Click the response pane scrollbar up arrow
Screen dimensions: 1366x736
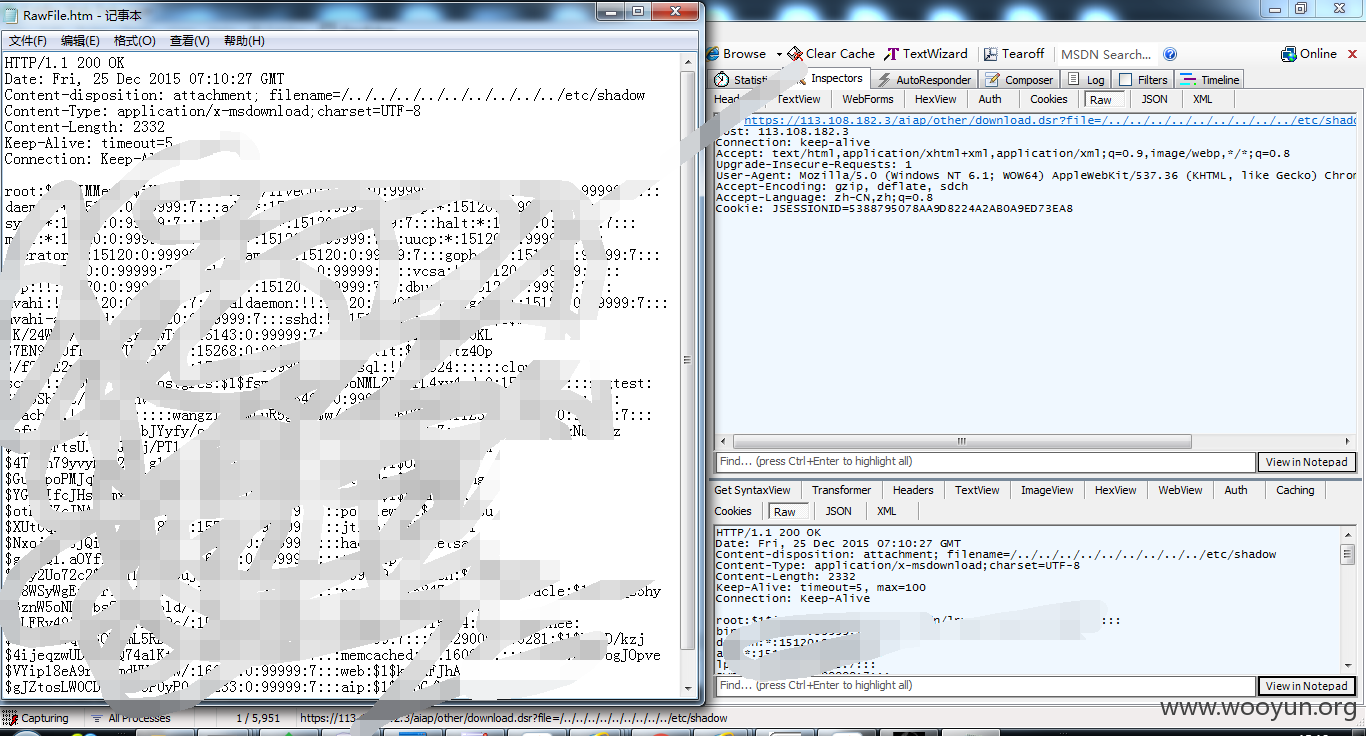click(x=1347, y=533)
